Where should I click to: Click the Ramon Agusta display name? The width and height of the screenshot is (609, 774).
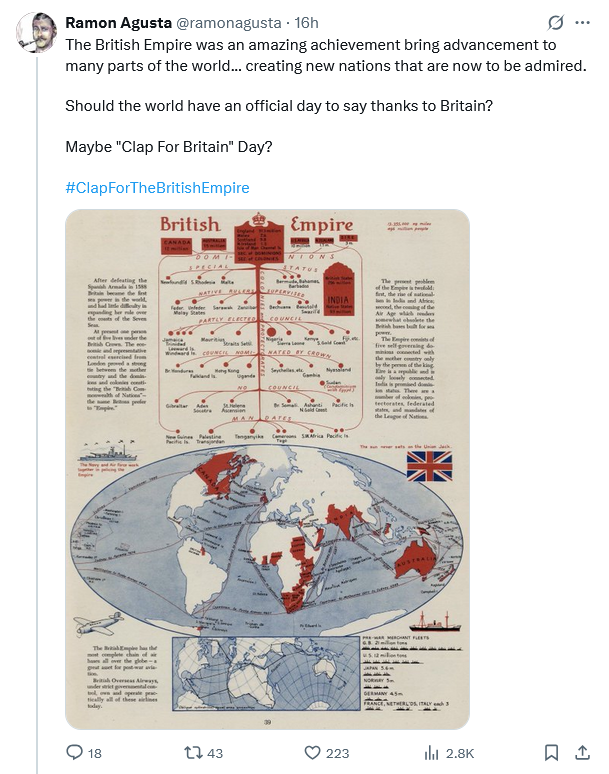pyautogui.click(x=118, y=23)
